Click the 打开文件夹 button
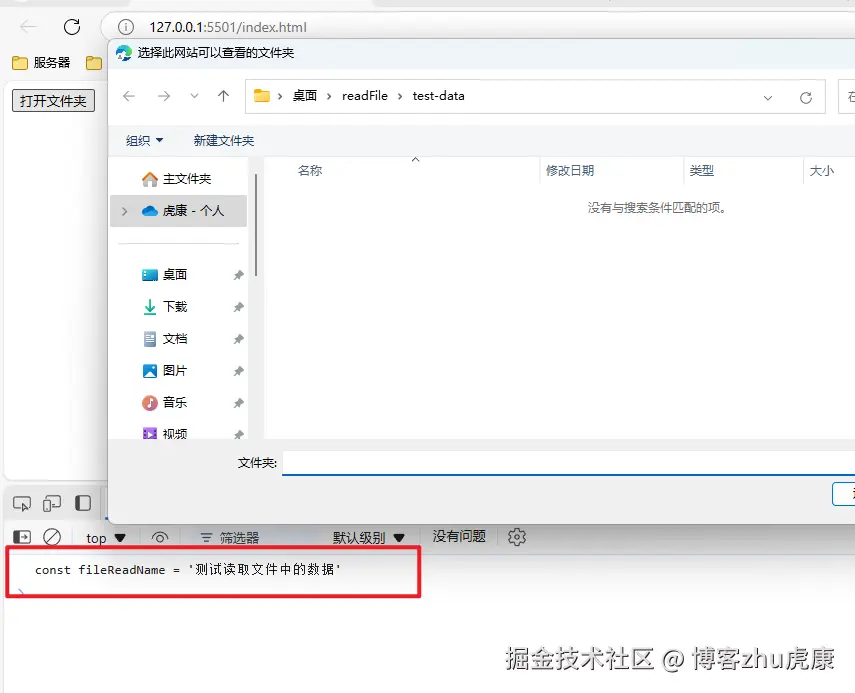This screenshot has width=855, height=693. pos(52,100)
